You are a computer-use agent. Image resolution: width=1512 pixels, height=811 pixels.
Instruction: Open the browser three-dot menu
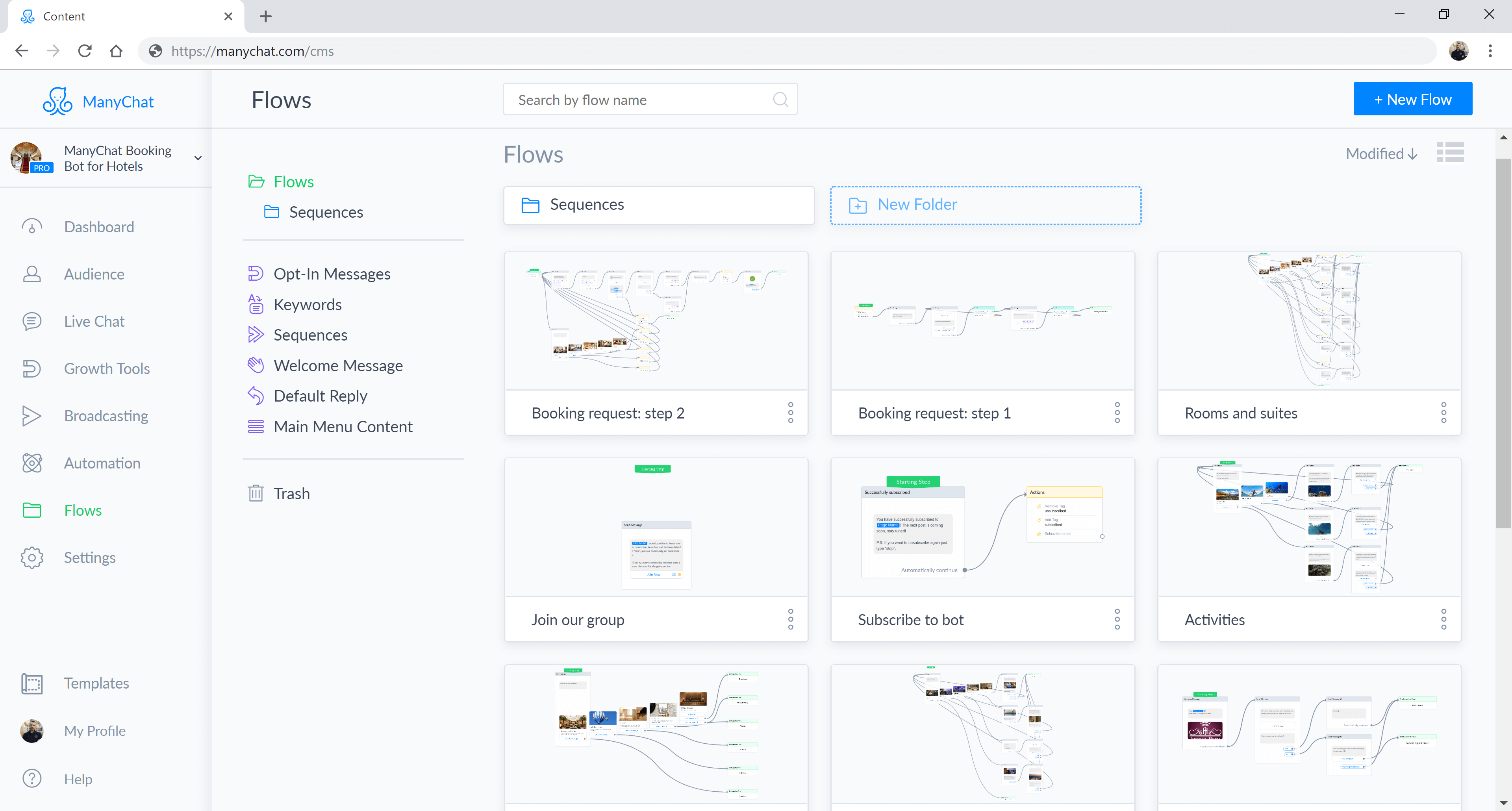click(x=1490, y=51)
